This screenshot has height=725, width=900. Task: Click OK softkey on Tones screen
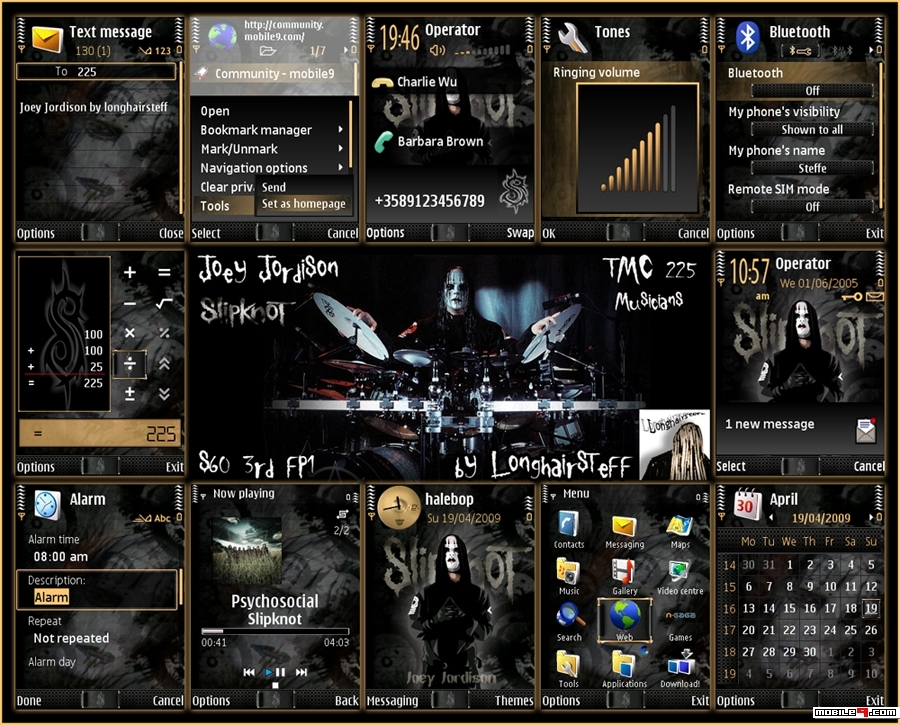[x=549, y=233]
